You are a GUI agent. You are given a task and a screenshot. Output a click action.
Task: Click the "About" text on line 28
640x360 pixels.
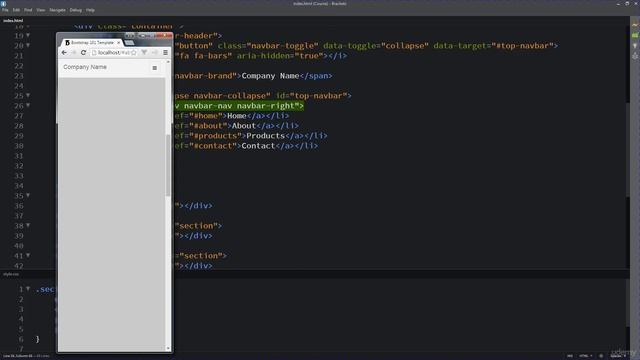coord(244,126)
